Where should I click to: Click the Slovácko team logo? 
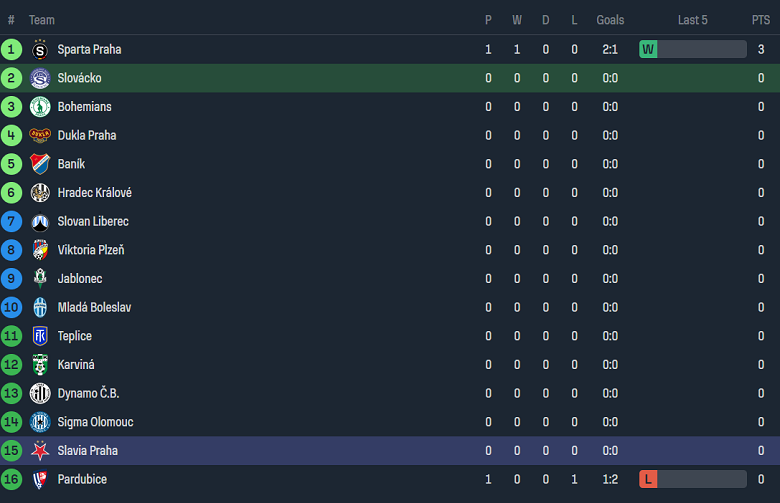pyautogui.click(x=40, y=78)
